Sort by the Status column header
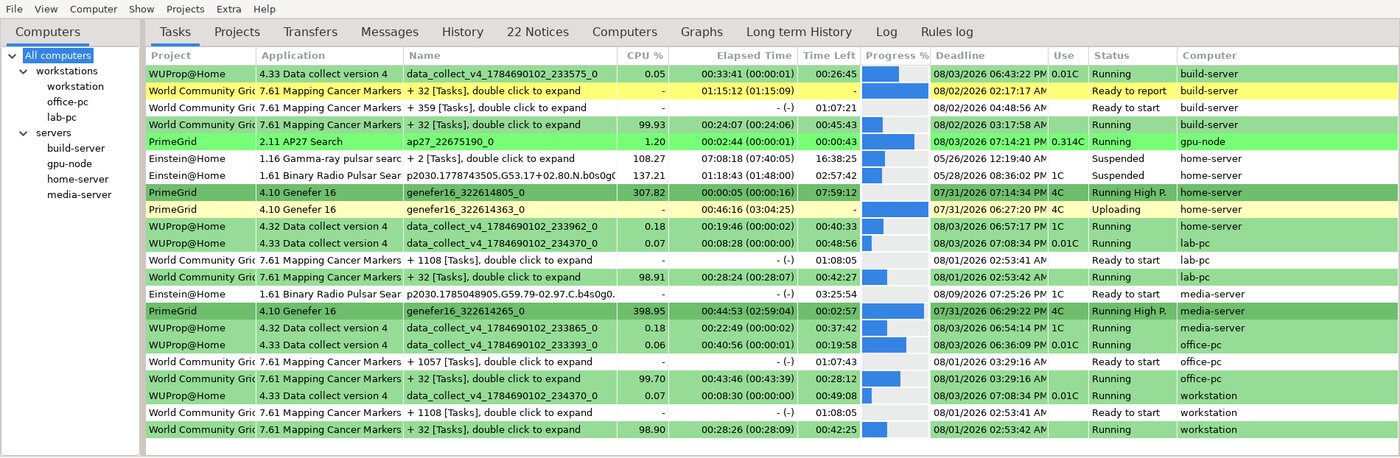This screenshot has width=1400, height=458. click(1133, 56)
